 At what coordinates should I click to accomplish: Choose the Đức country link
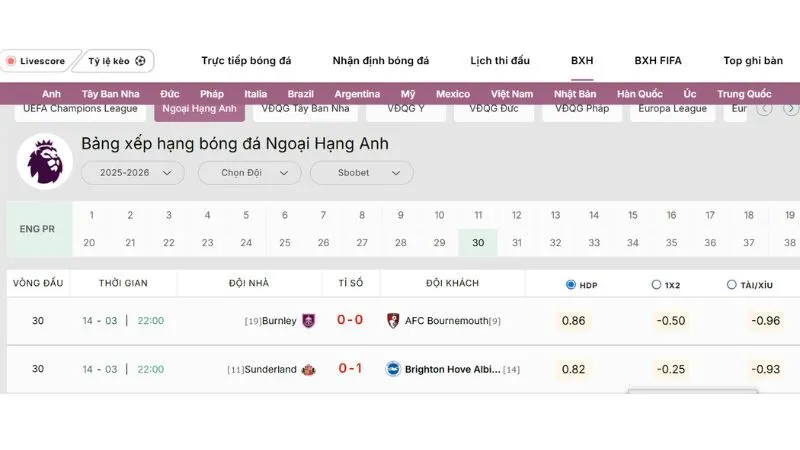click(170, 94)
